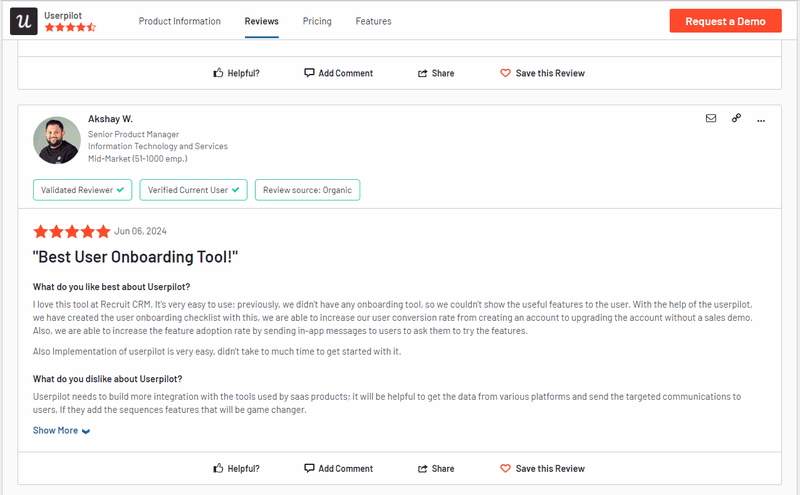
Task: Click Information Technology and Services text
Action: pos(158,146)
